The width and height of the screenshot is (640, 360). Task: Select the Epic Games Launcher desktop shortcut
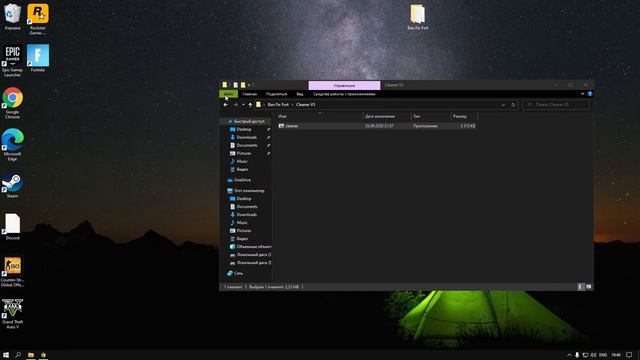coord(12,61)
